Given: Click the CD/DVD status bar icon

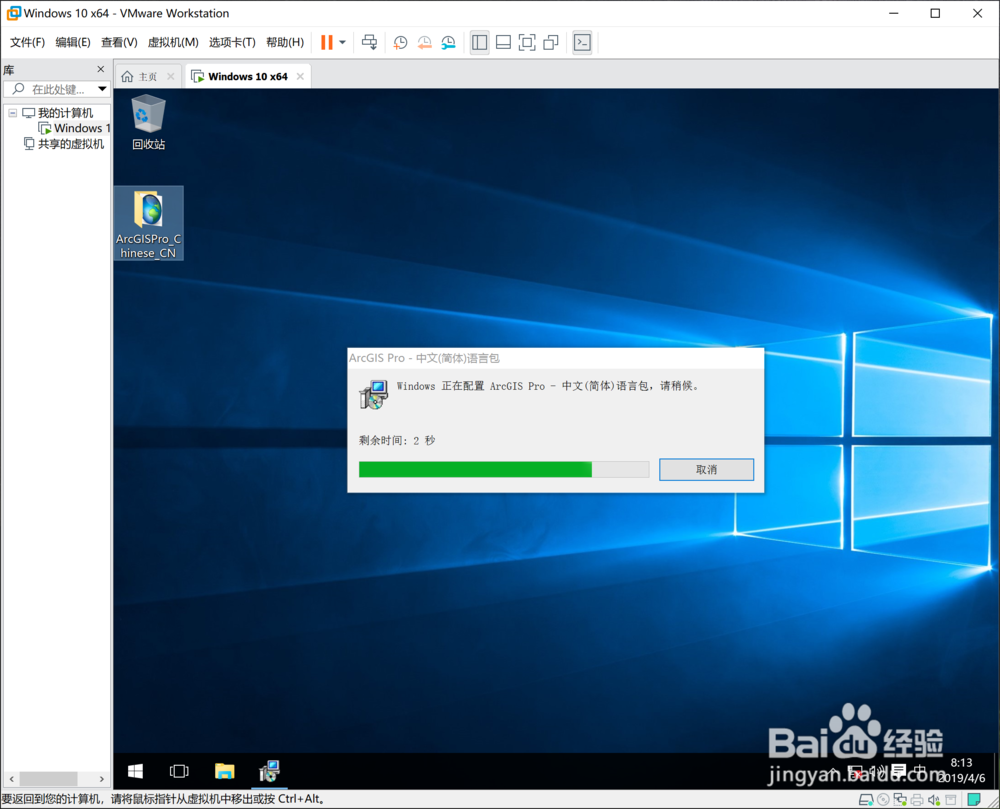Looking at the screenshot, I should 883,799.
